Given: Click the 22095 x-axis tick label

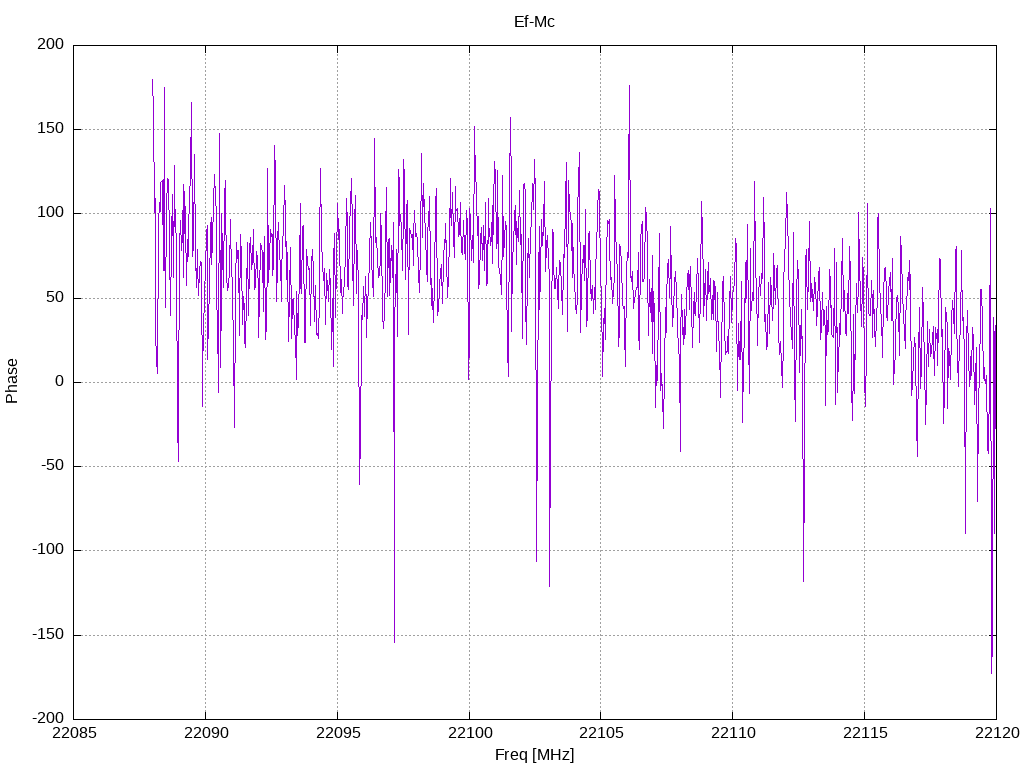Looking at the screenshot, I should pyautogui.click(x=338, y=733).
